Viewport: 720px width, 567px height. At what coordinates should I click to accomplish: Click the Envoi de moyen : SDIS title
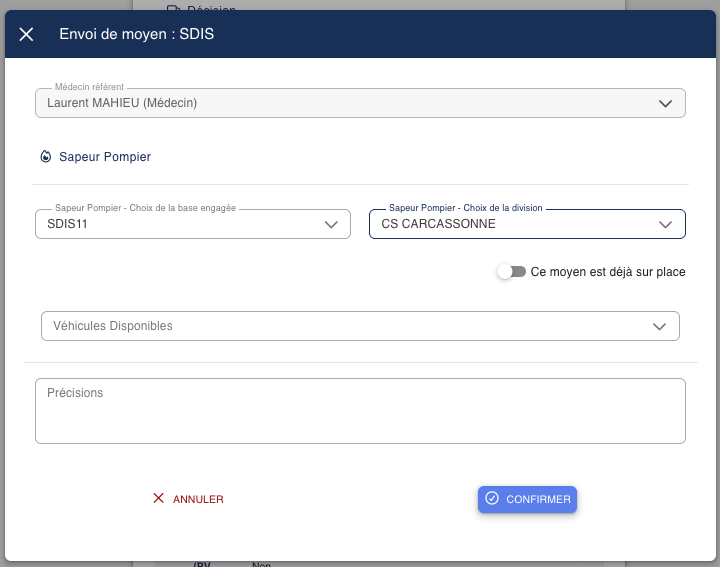136,34
